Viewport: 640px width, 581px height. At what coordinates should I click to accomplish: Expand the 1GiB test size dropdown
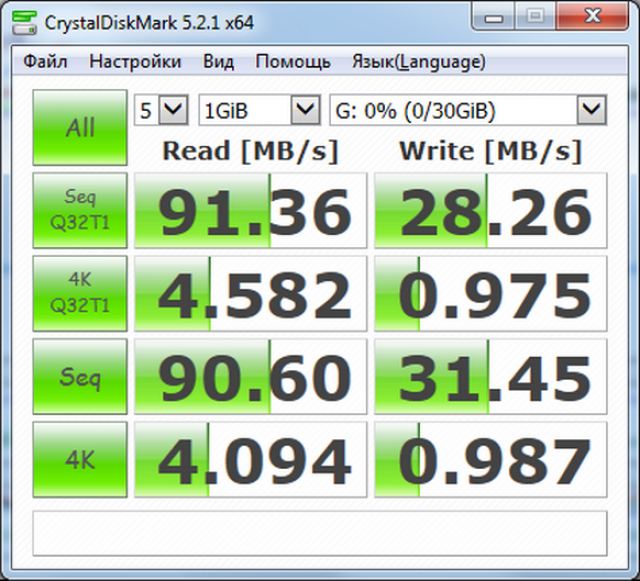click(258, 110)
